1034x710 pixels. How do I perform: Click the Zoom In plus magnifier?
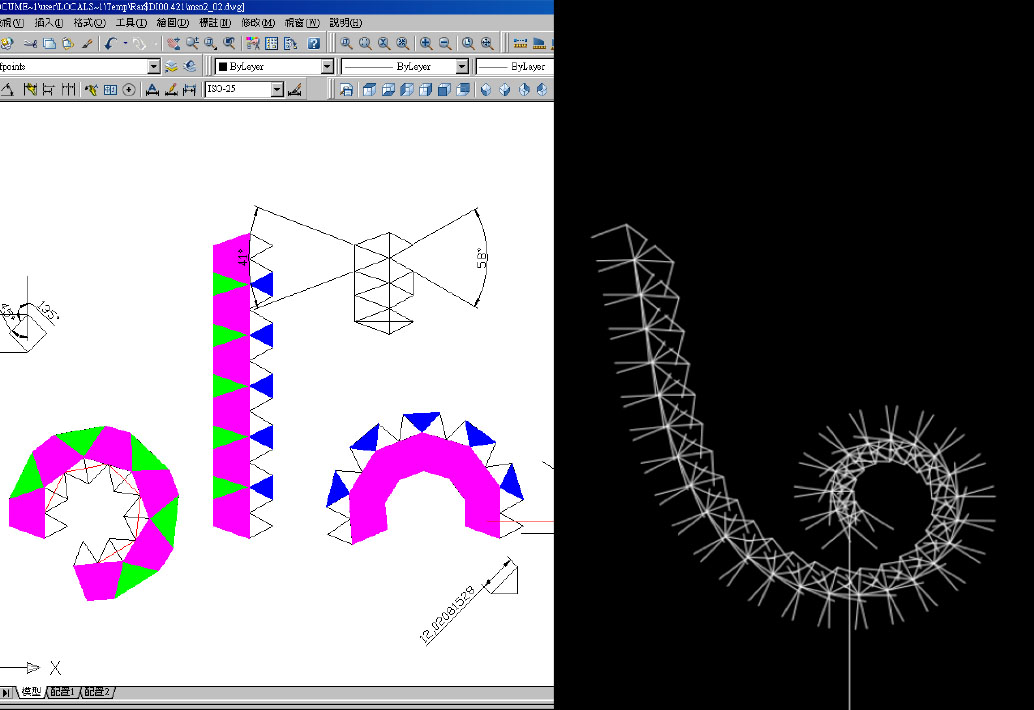(x=426, y=43)
